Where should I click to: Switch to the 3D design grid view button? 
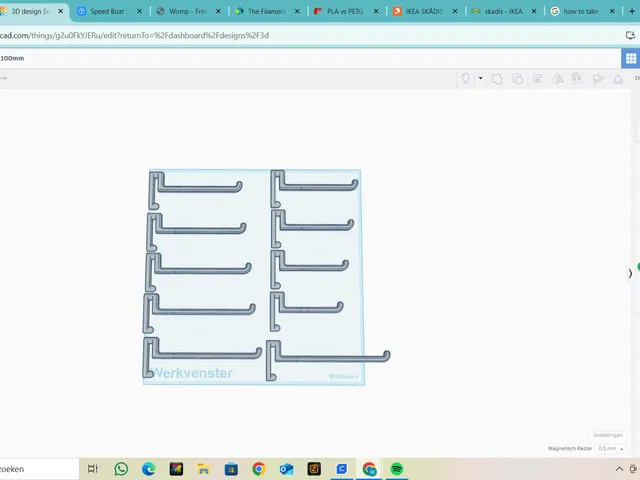point(631,59)
